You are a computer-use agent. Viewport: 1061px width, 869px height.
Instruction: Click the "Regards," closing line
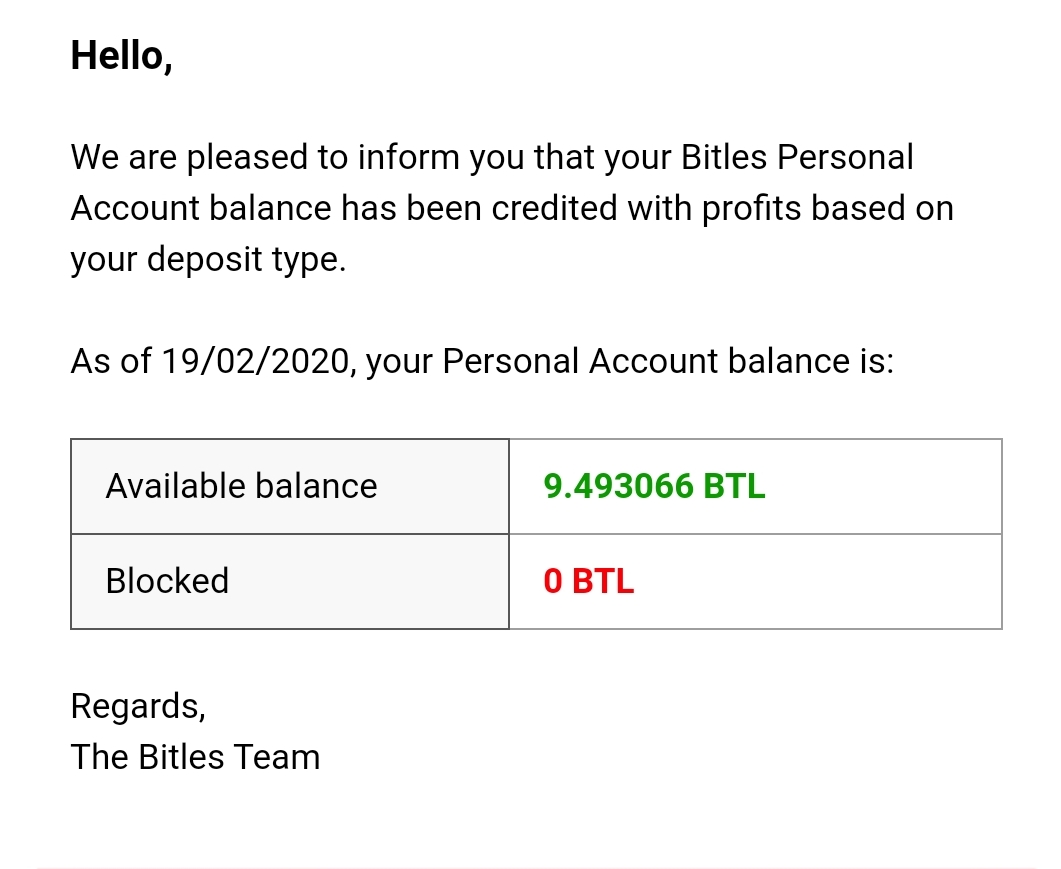pyautogui.click(x=138, y=706)
